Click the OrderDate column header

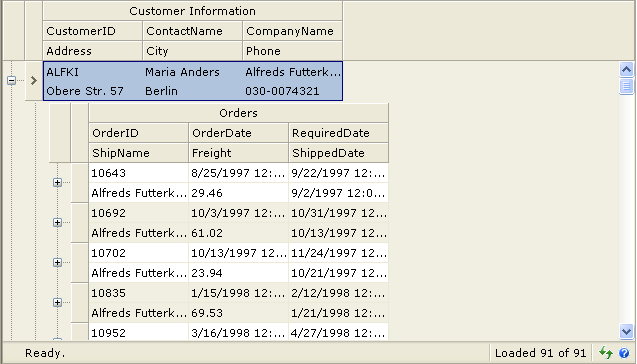pos(238,133)
